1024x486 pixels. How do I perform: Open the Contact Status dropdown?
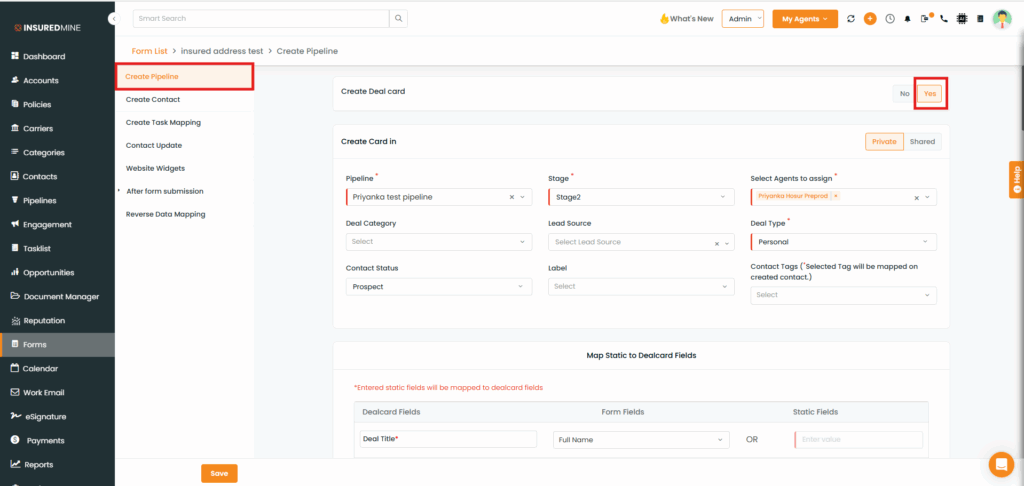438,287
